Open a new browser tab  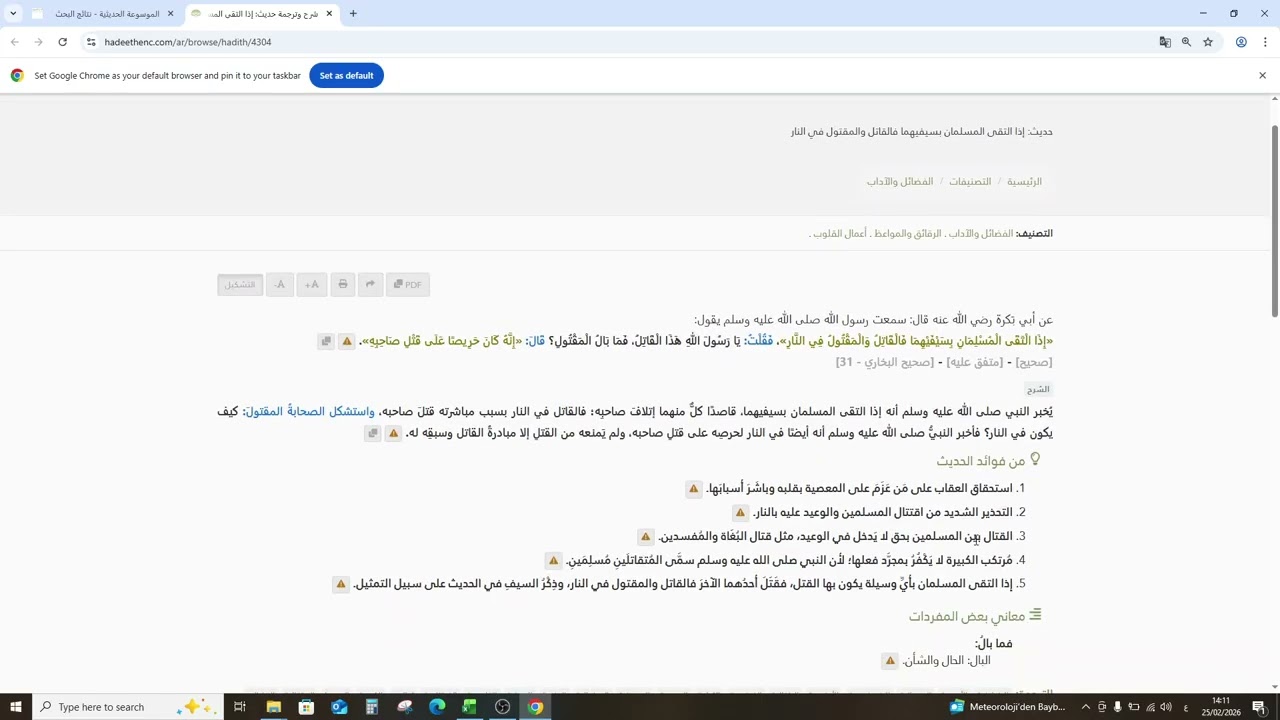pyautogui.click(x=353, y=14)
